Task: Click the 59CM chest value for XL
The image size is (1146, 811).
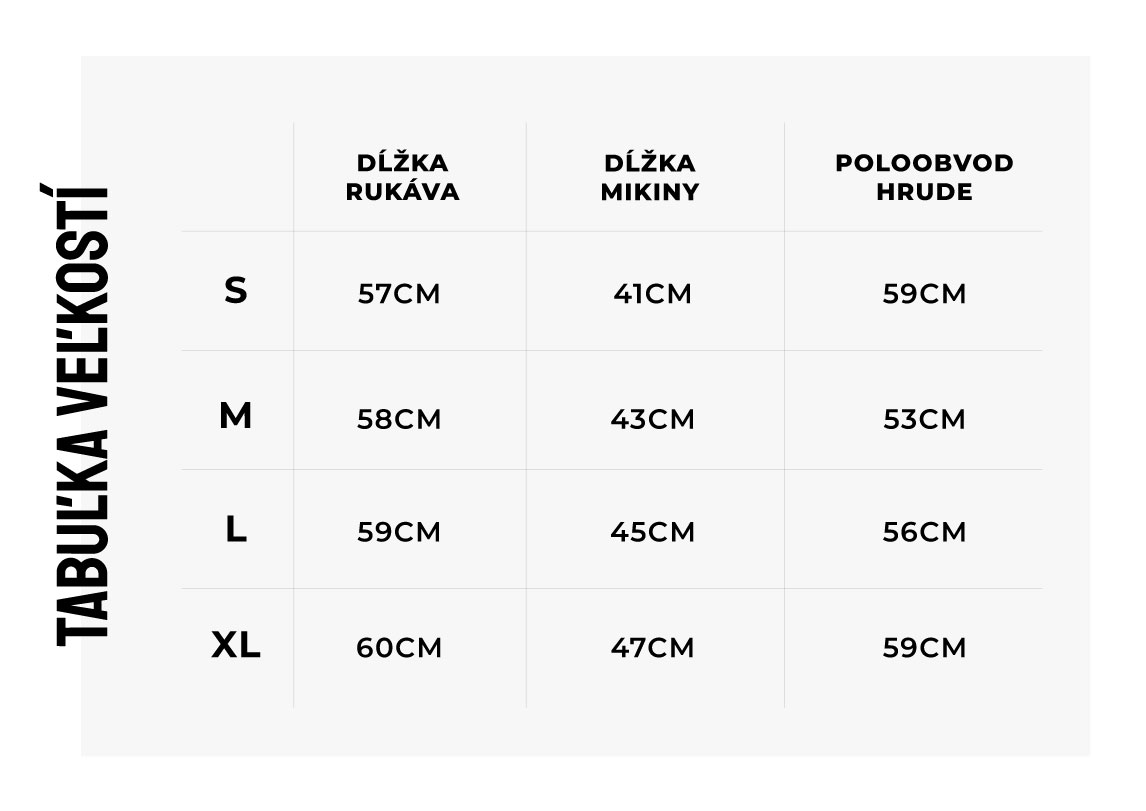Action: (x=925, y=648)
